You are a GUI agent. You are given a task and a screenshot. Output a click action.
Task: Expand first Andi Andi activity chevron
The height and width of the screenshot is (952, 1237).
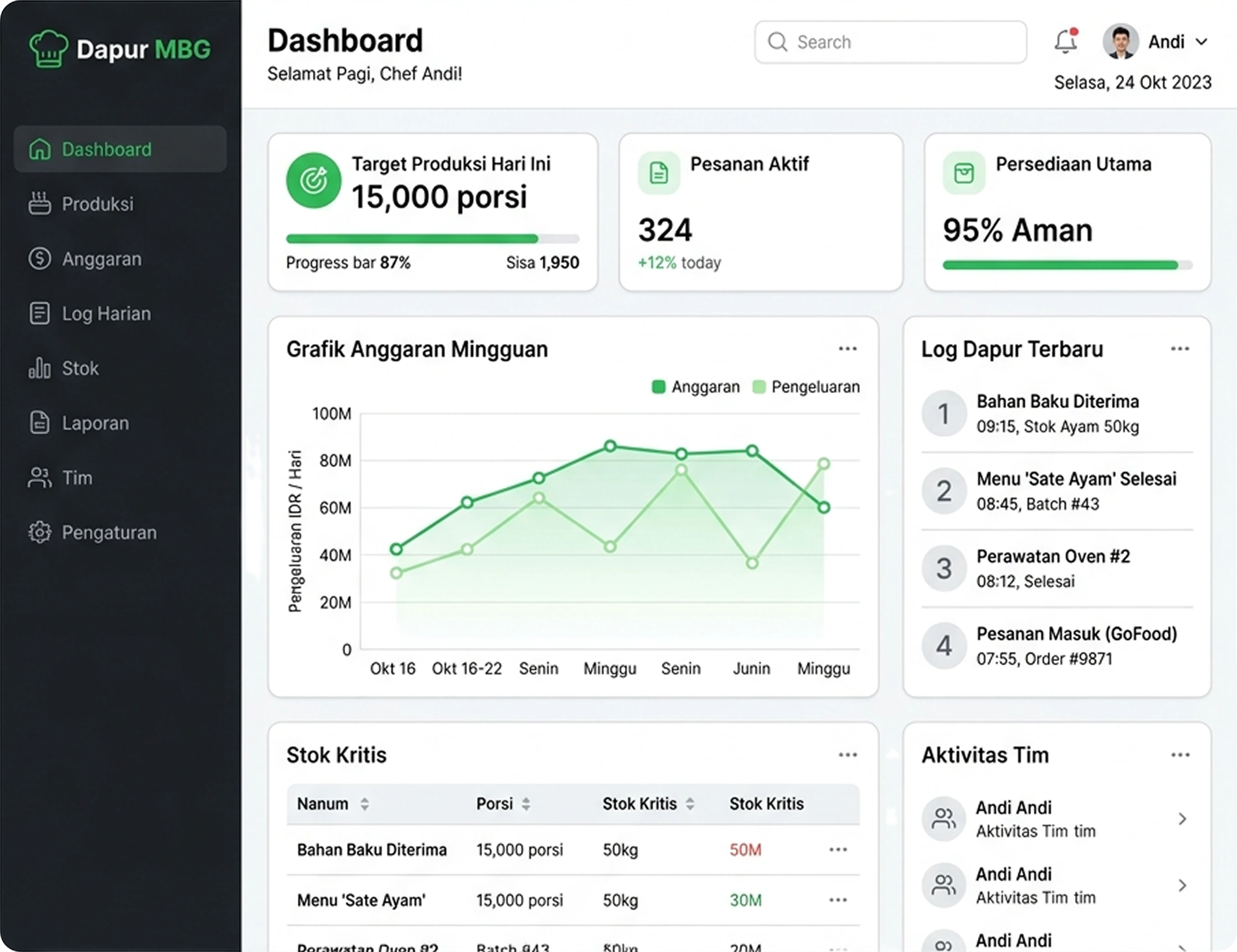pos(1183,819)
